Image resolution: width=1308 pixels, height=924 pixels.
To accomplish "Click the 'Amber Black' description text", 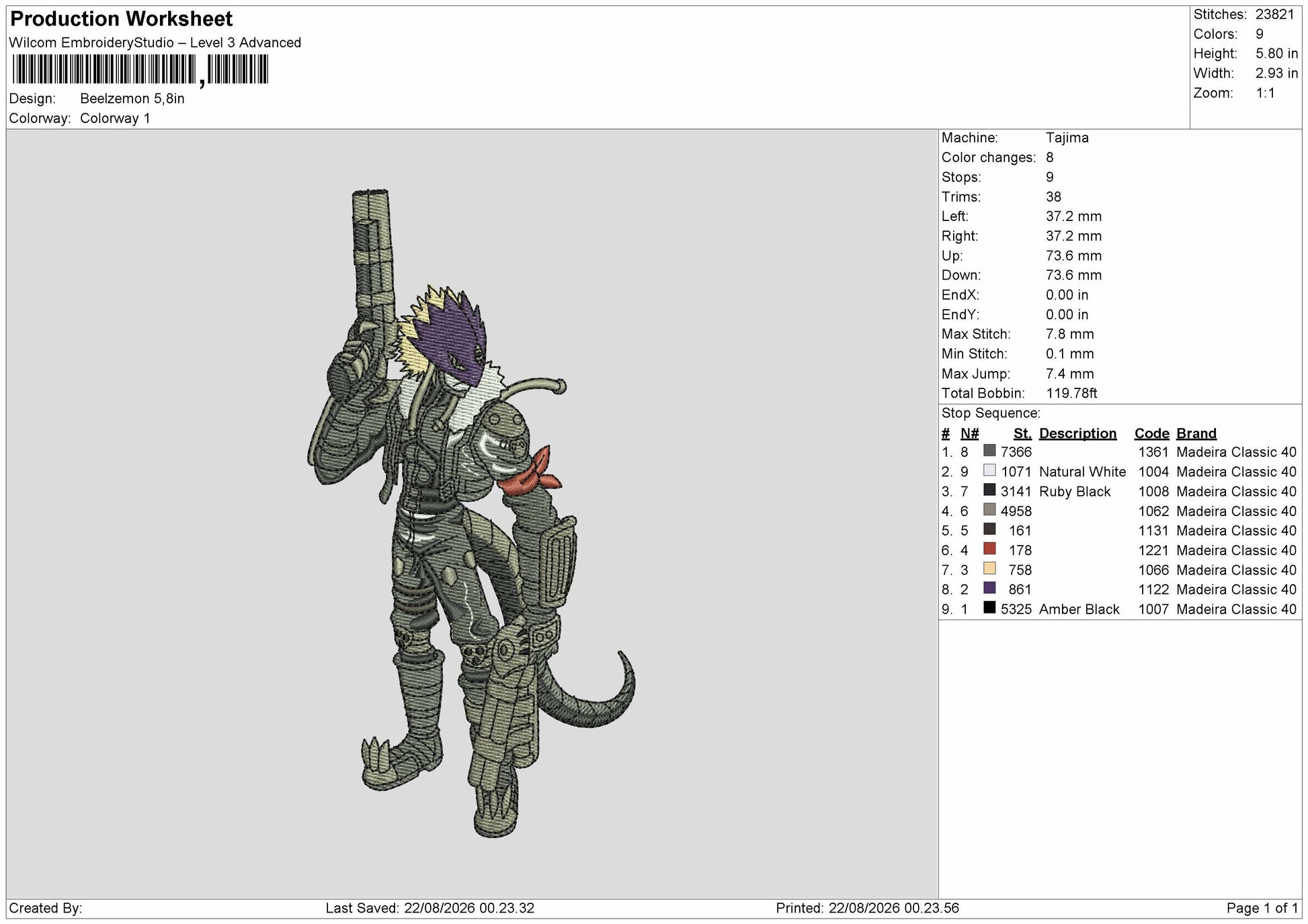I will pyautogui.click(x=1079, y=610).
